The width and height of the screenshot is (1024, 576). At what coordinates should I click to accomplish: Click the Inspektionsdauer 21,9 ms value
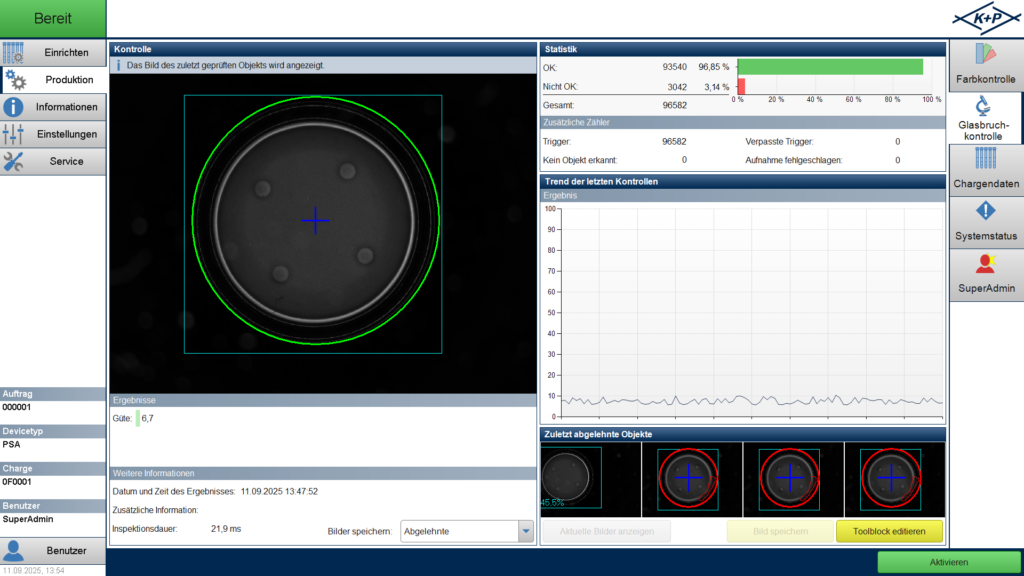point(226,529)
